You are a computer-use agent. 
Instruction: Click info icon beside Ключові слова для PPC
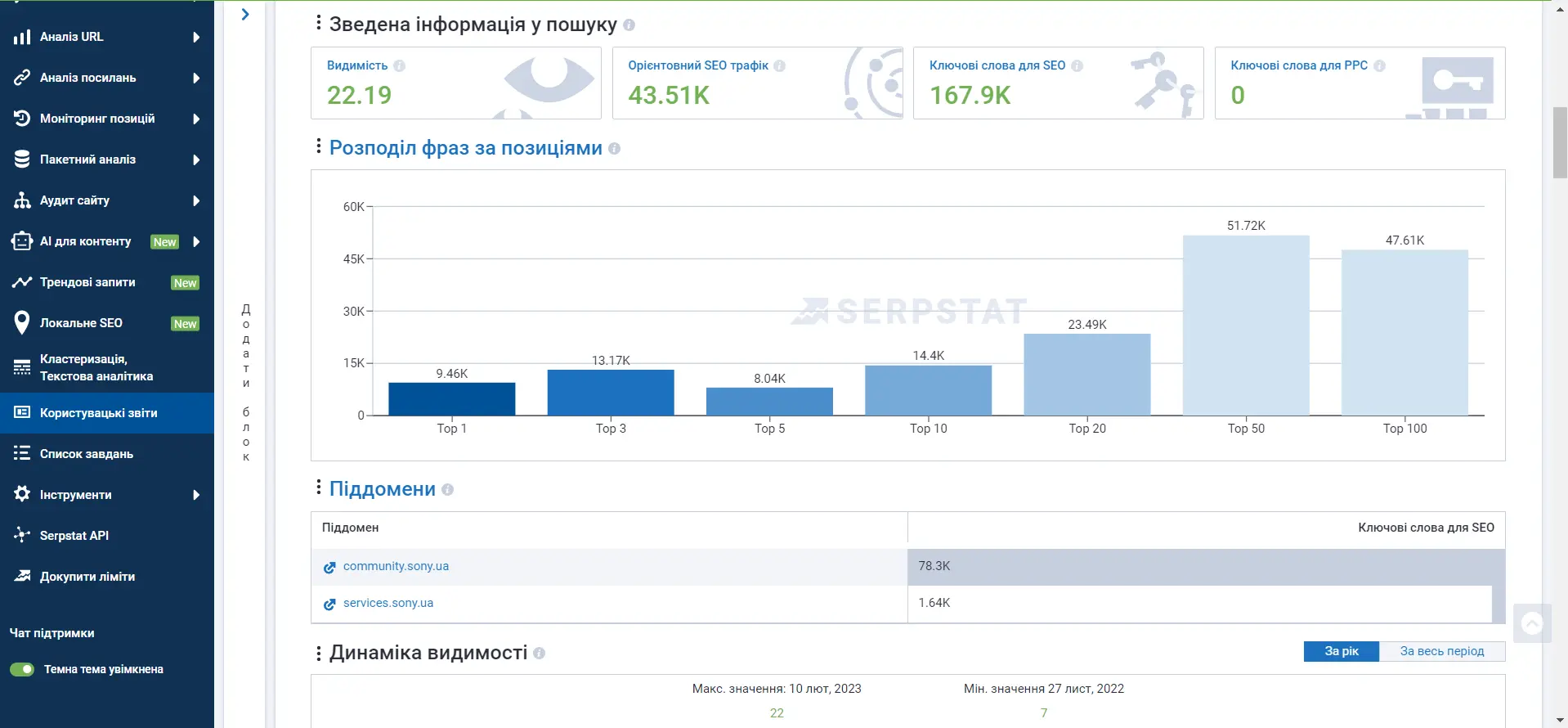click(x=1380, y=66)
